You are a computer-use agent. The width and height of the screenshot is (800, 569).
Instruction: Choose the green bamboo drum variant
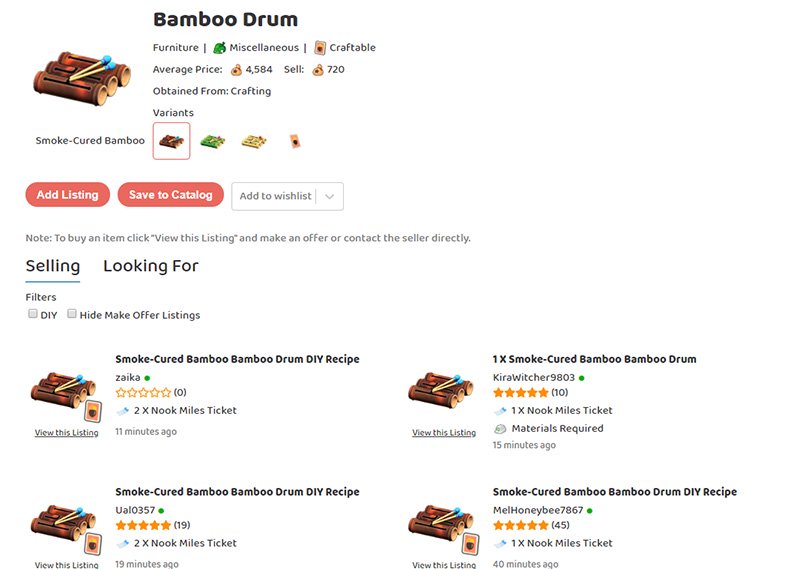(x=212, y=141)
